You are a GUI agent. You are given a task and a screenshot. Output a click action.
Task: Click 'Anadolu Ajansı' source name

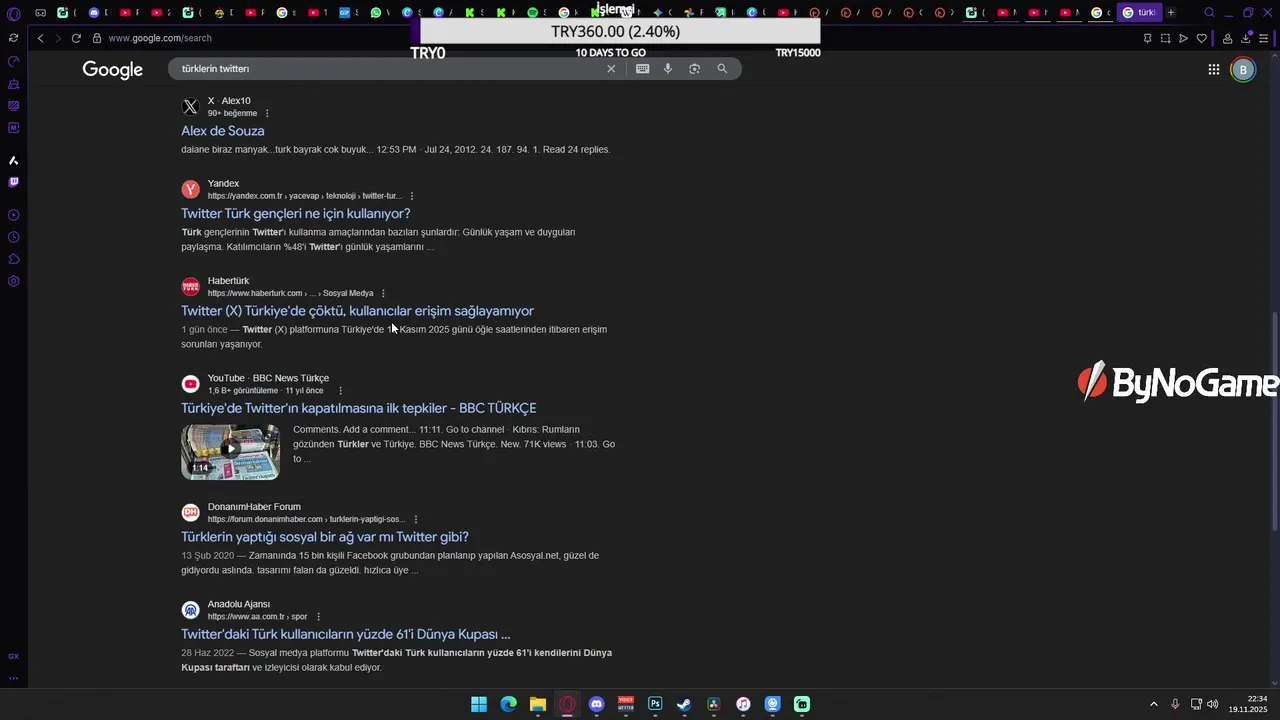point(239,604)
